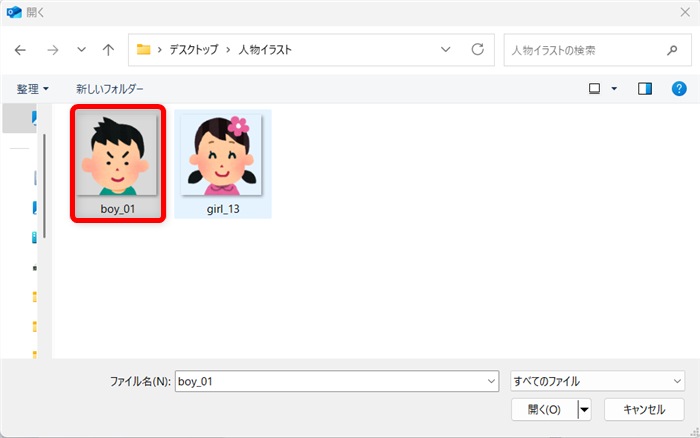Open the help question mark icon

click(679, 89)
